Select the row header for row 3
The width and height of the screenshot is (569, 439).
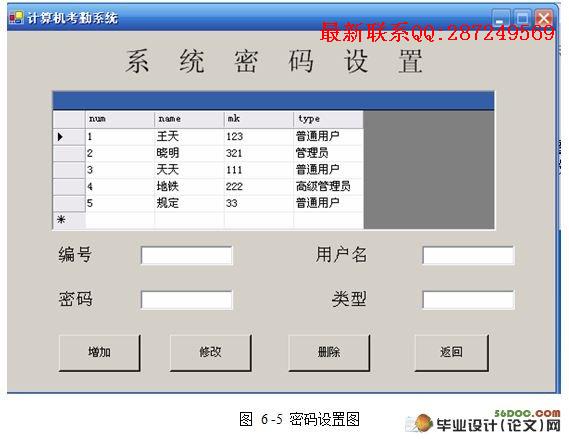69,170
